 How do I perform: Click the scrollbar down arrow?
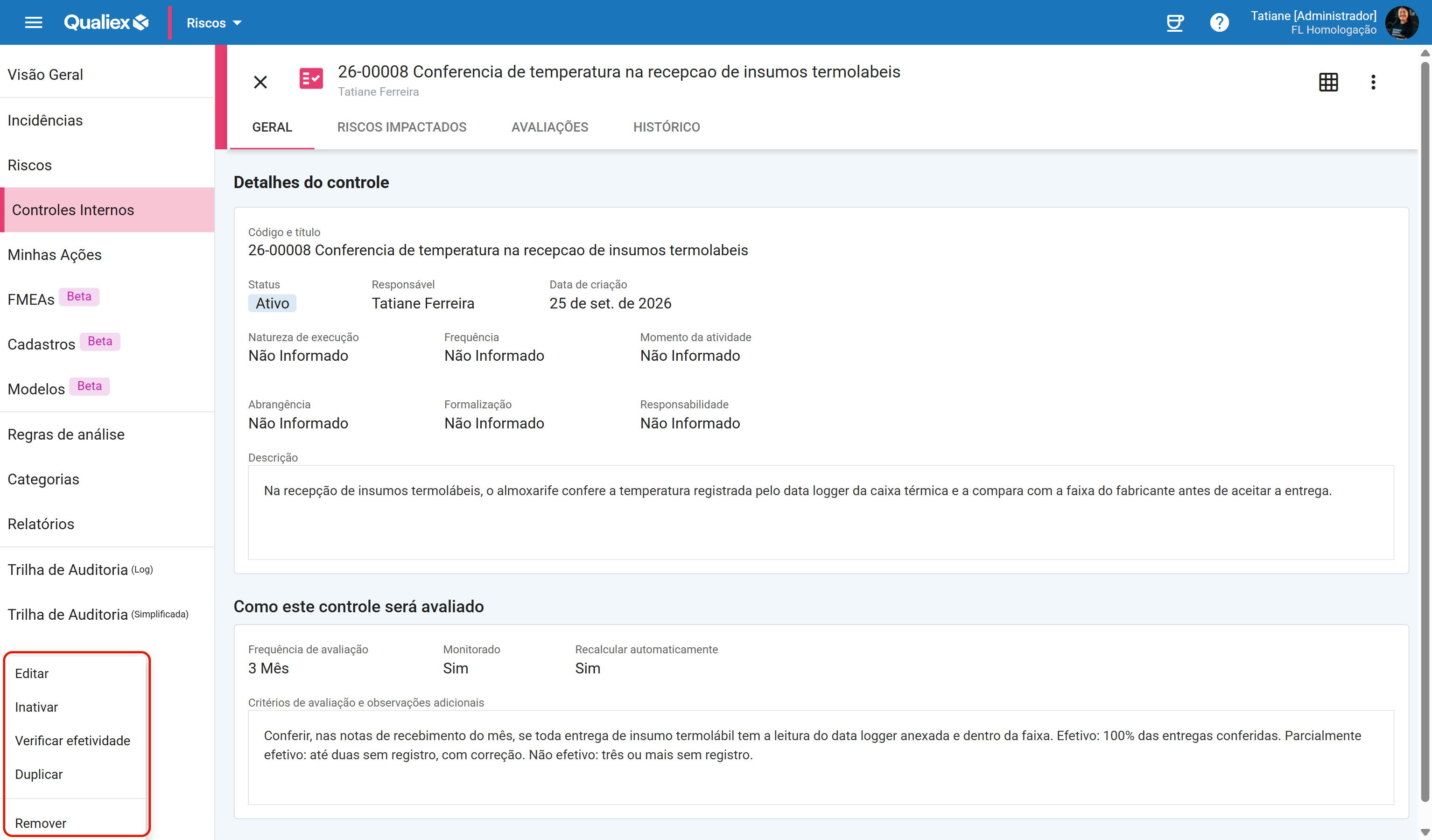pos(1425,832)
